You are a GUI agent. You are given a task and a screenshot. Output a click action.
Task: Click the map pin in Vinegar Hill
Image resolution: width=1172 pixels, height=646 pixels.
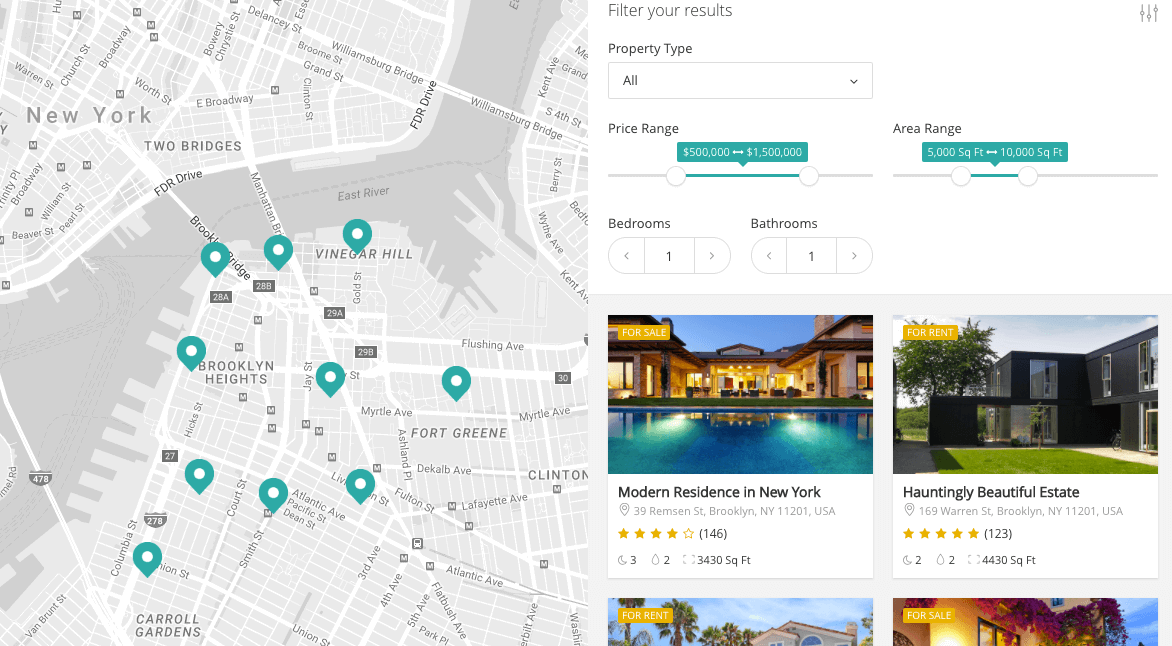[x=357, y=235]
